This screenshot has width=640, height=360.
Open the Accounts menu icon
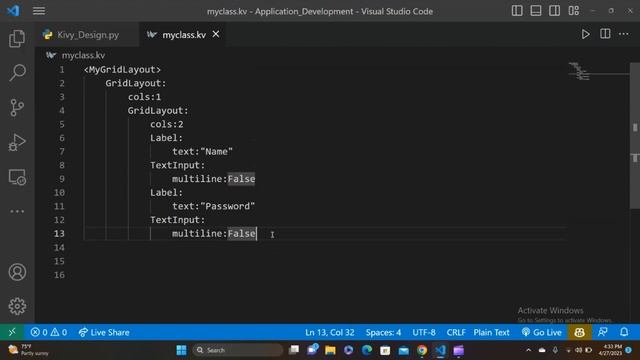17,272
